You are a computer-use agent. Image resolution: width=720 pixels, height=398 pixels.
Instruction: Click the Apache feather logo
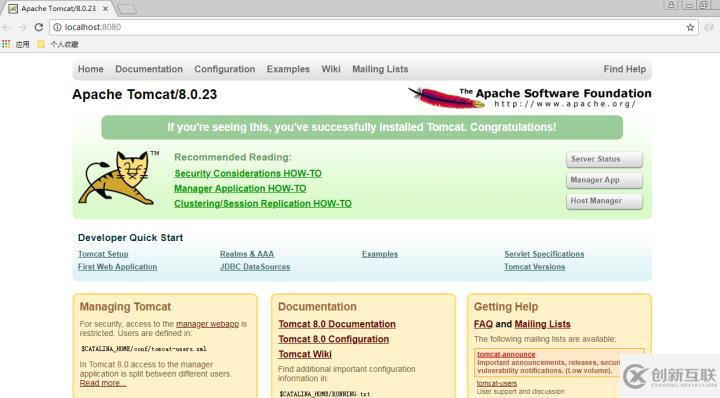point(446,97)
